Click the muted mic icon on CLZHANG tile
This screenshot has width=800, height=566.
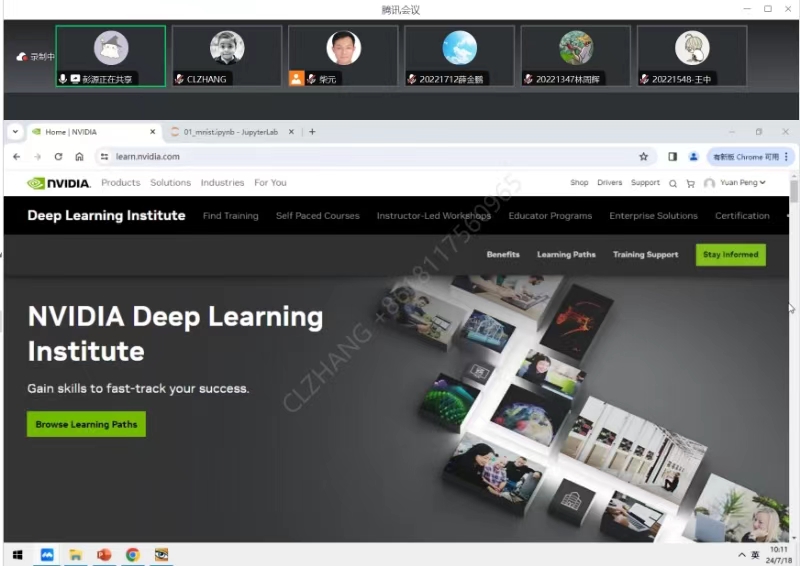coord(179,79)
